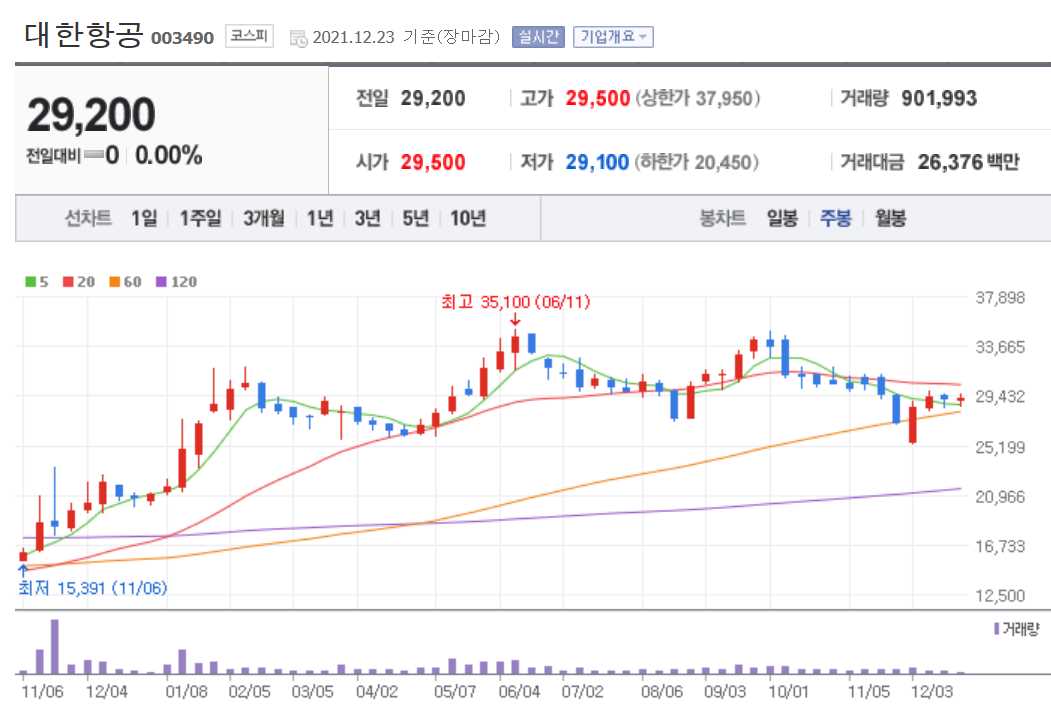Click the arrow above 최저 15,391 annotation
Viewport: 1051px width, 707px height.
21,567
